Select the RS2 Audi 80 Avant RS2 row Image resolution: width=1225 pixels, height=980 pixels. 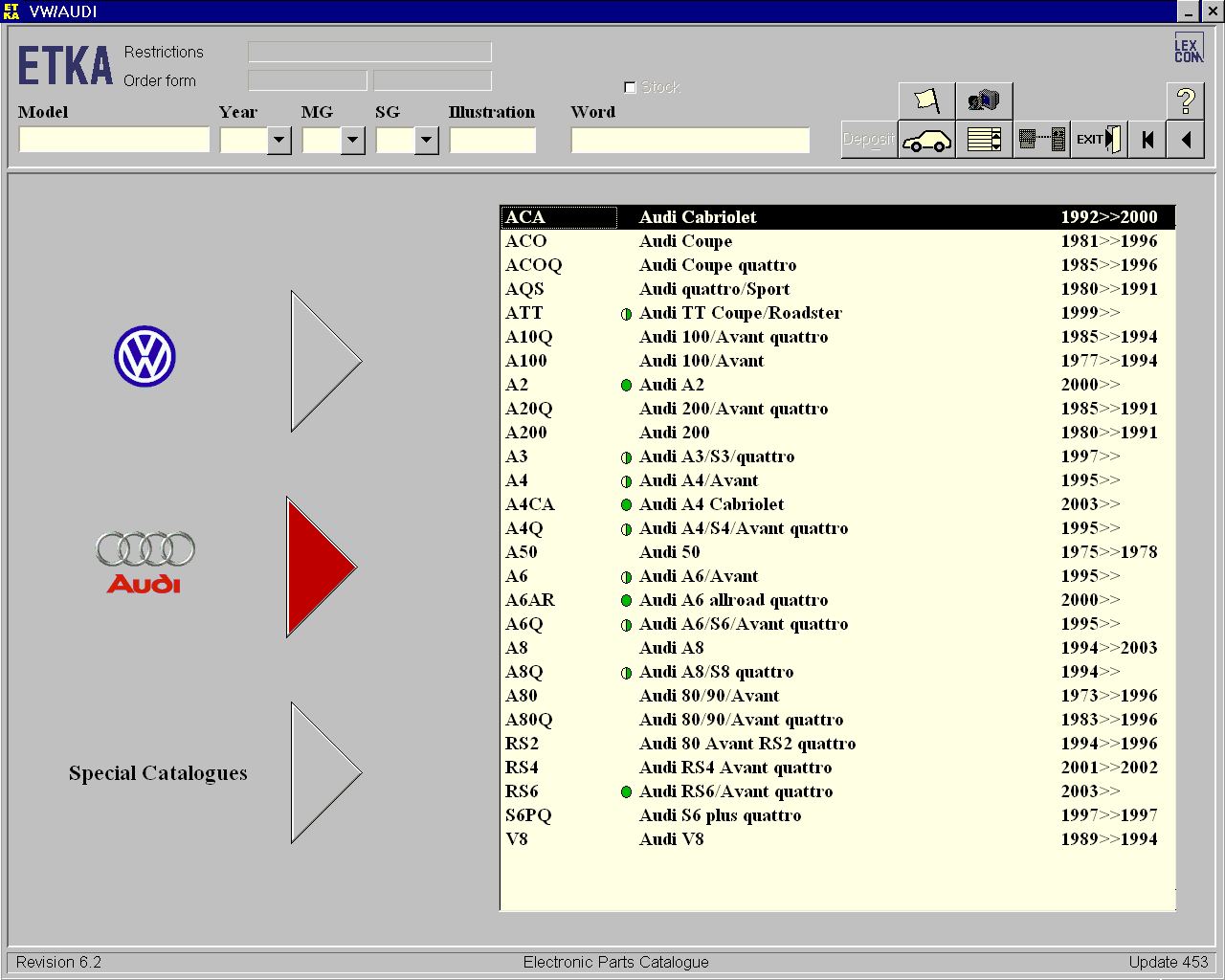837,744
